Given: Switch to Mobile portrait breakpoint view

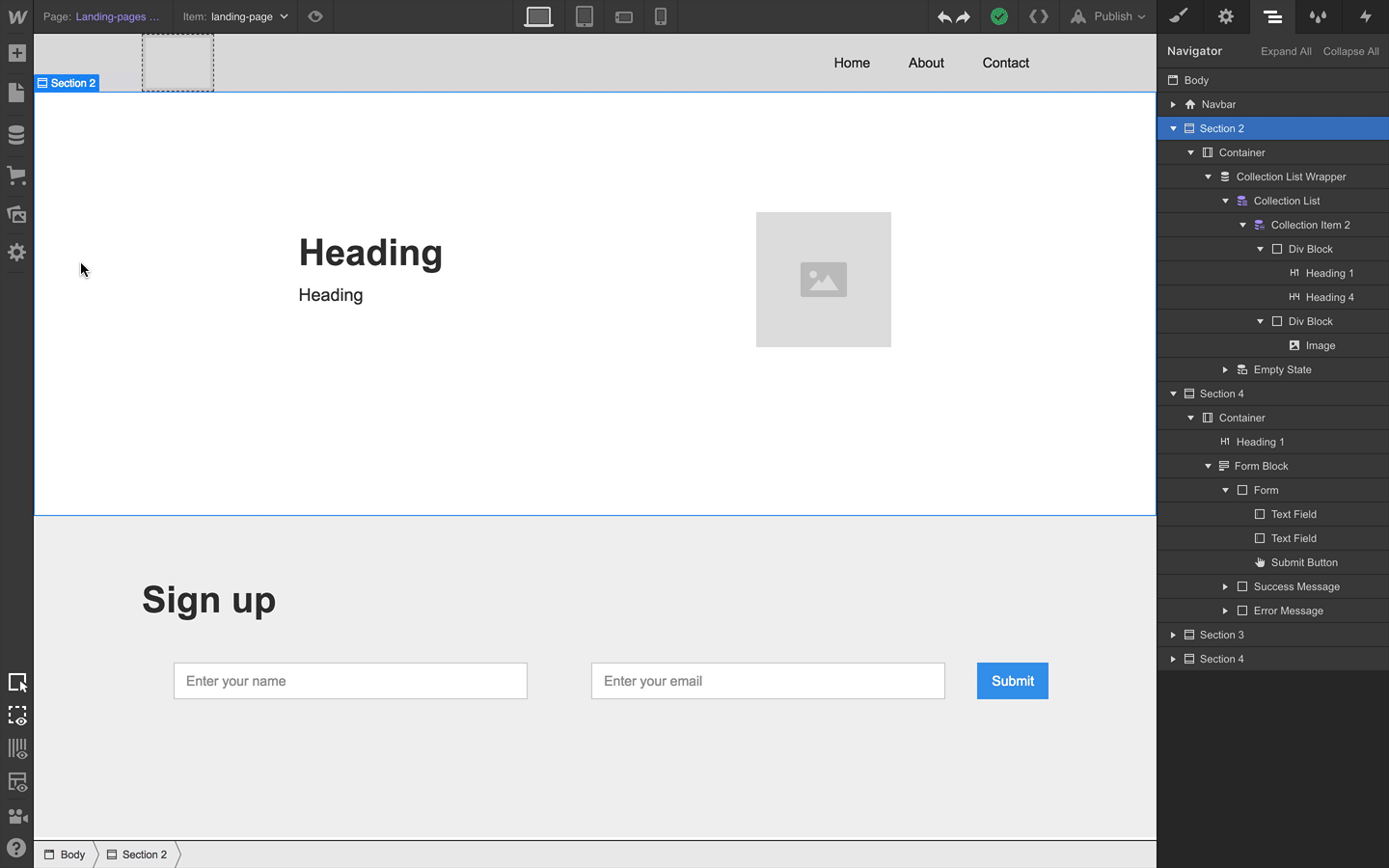Looking at the screenshot, I should [x=661, y=16].
